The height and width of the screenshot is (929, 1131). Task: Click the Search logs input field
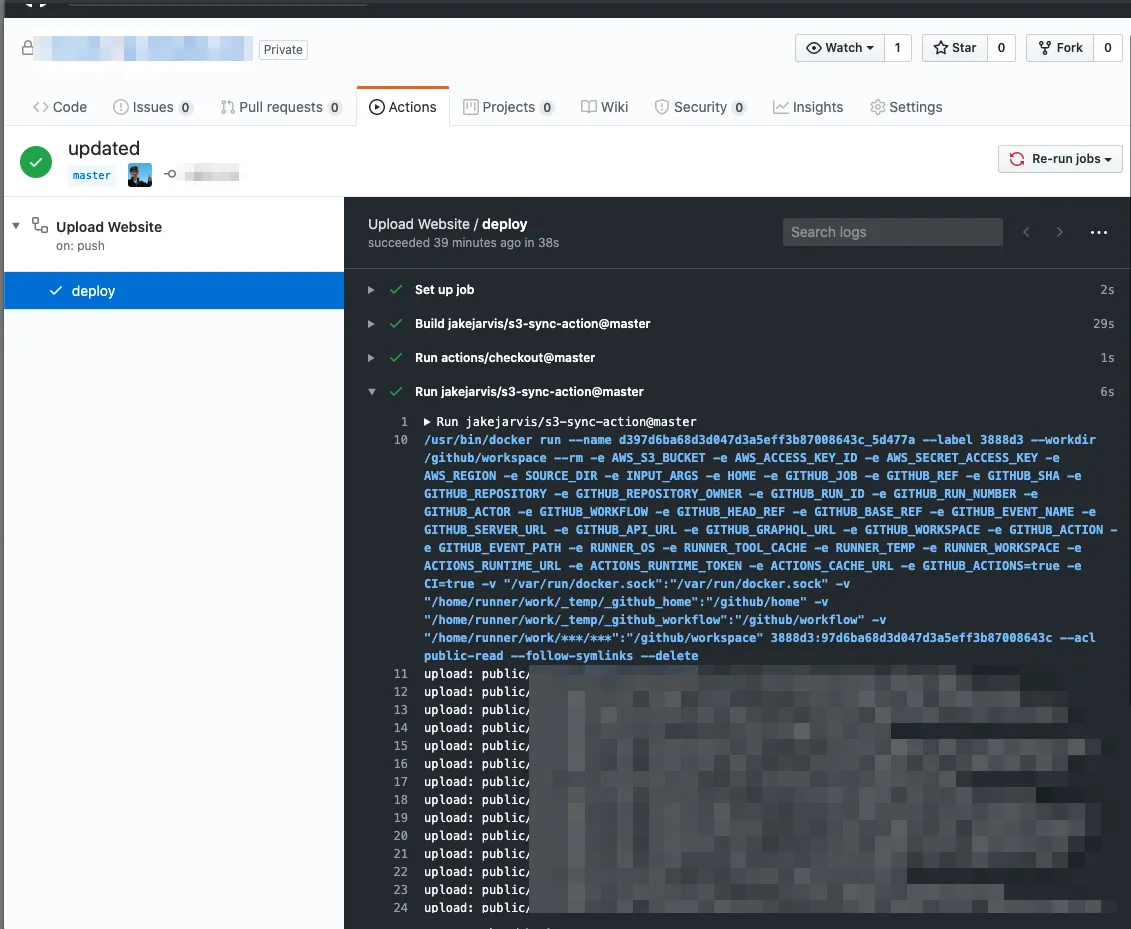[892, 232]
